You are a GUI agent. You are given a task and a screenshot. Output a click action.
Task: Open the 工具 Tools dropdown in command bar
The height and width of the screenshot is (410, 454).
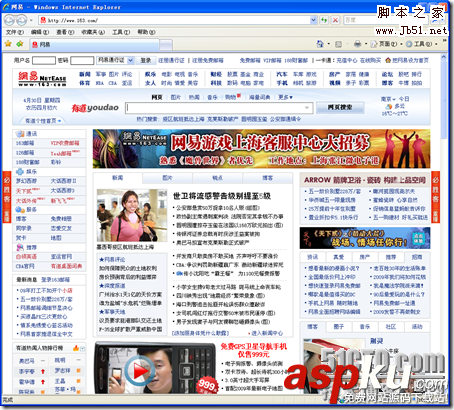pos(421,44)
